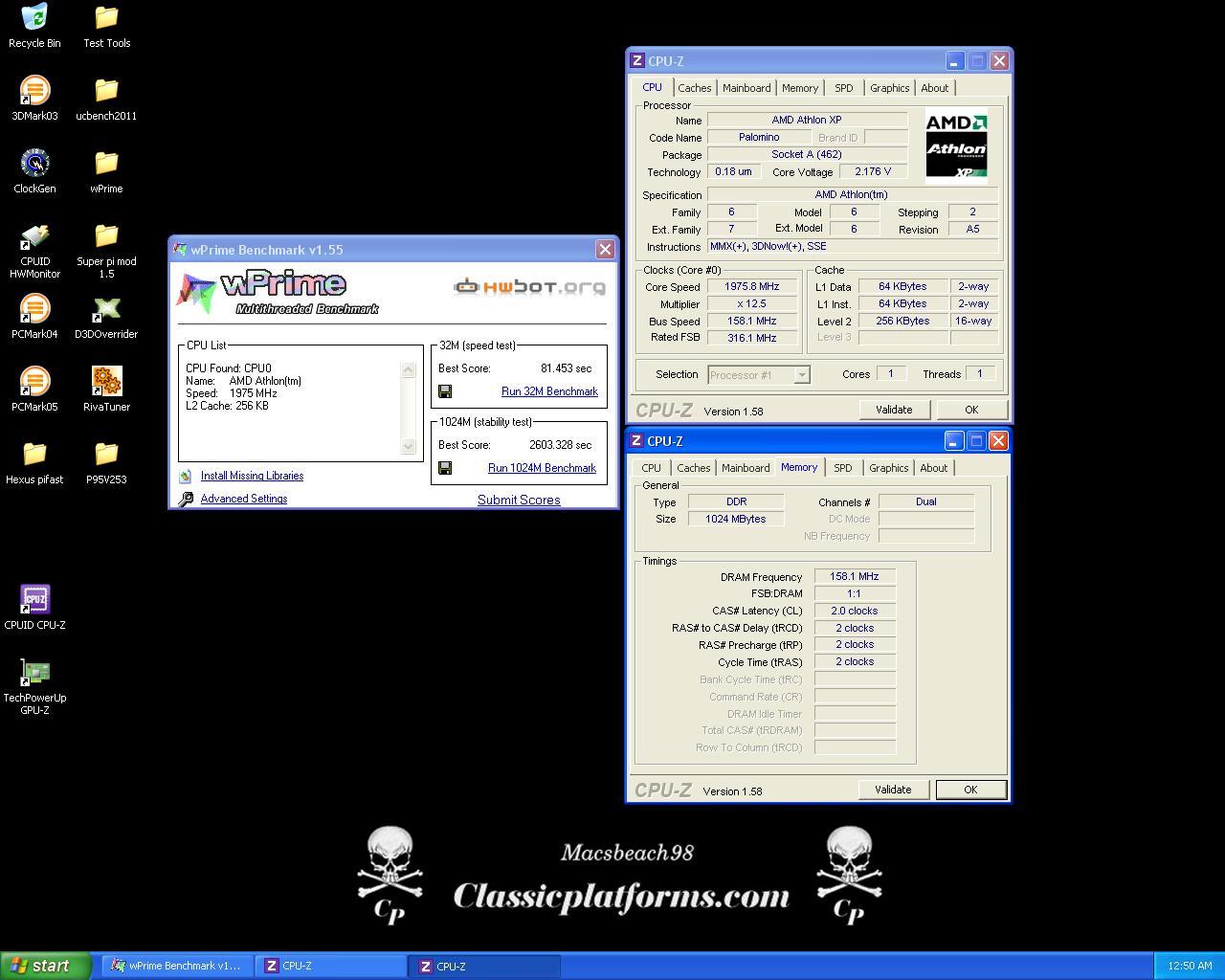Click the save icon beside Run 32M Benchmark
The image size is (1225, 980).
(445, 391)
